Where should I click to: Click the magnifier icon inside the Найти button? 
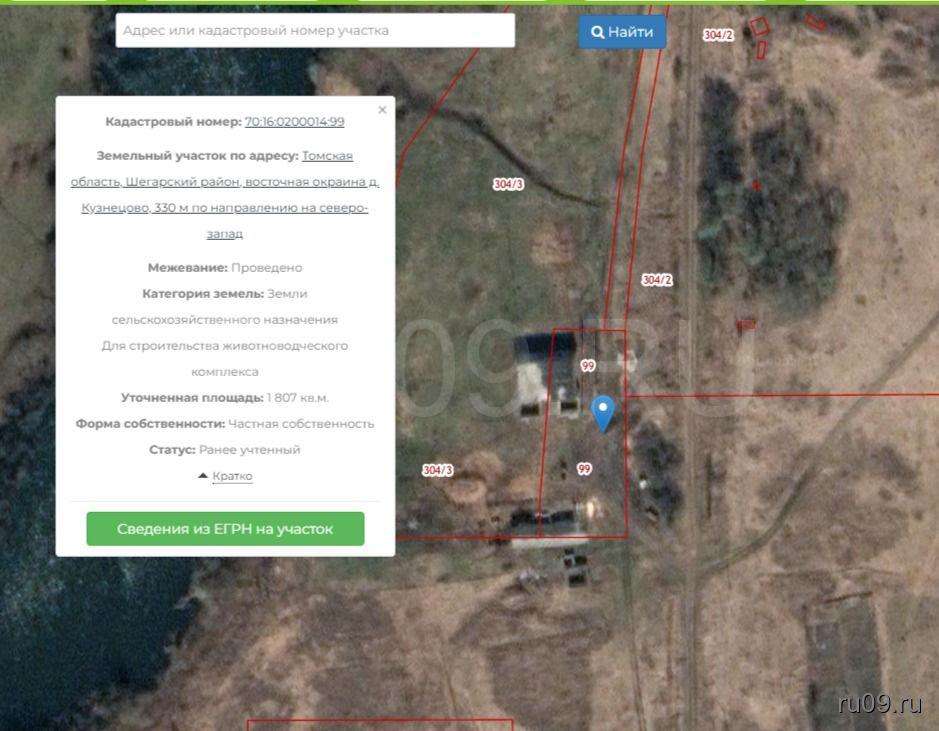tap(597, 32)
